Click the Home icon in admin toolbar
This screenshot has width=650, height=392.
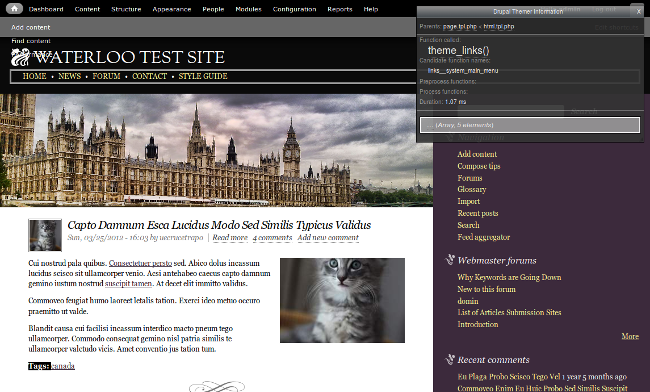15,8
